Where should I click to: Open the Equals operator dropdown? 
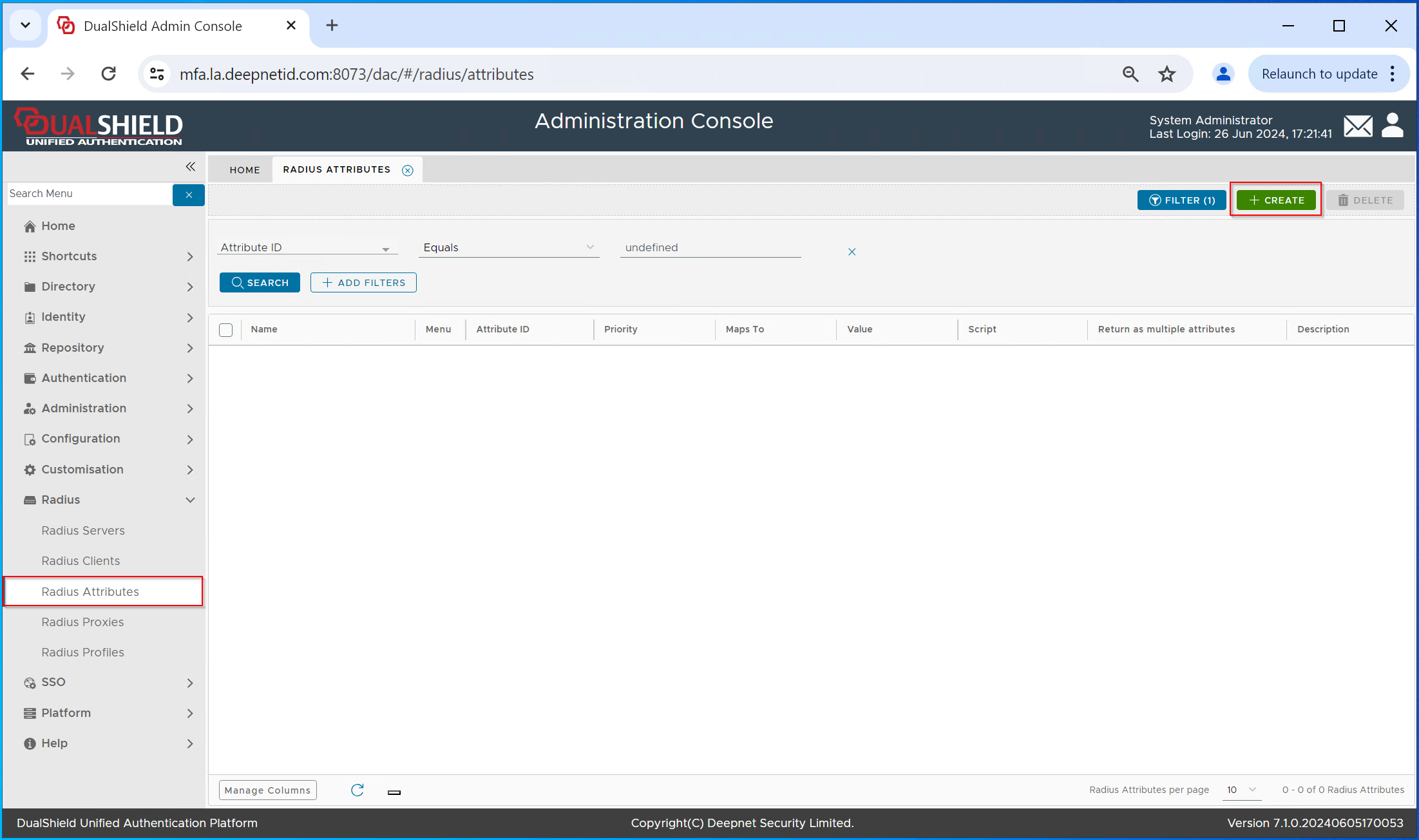[x=508, y=248]
